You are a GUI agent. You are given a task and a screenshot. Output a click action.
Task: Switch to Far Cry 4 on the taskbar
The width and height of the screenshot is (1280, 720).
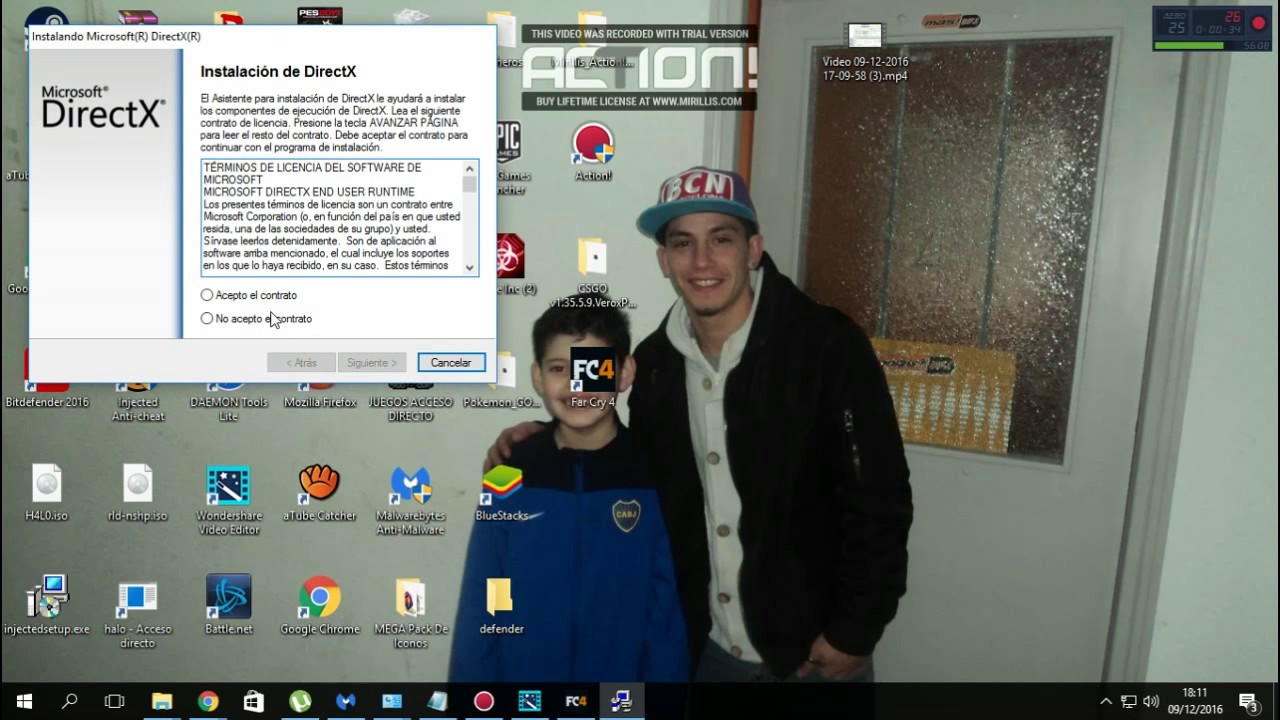(576, 701)
